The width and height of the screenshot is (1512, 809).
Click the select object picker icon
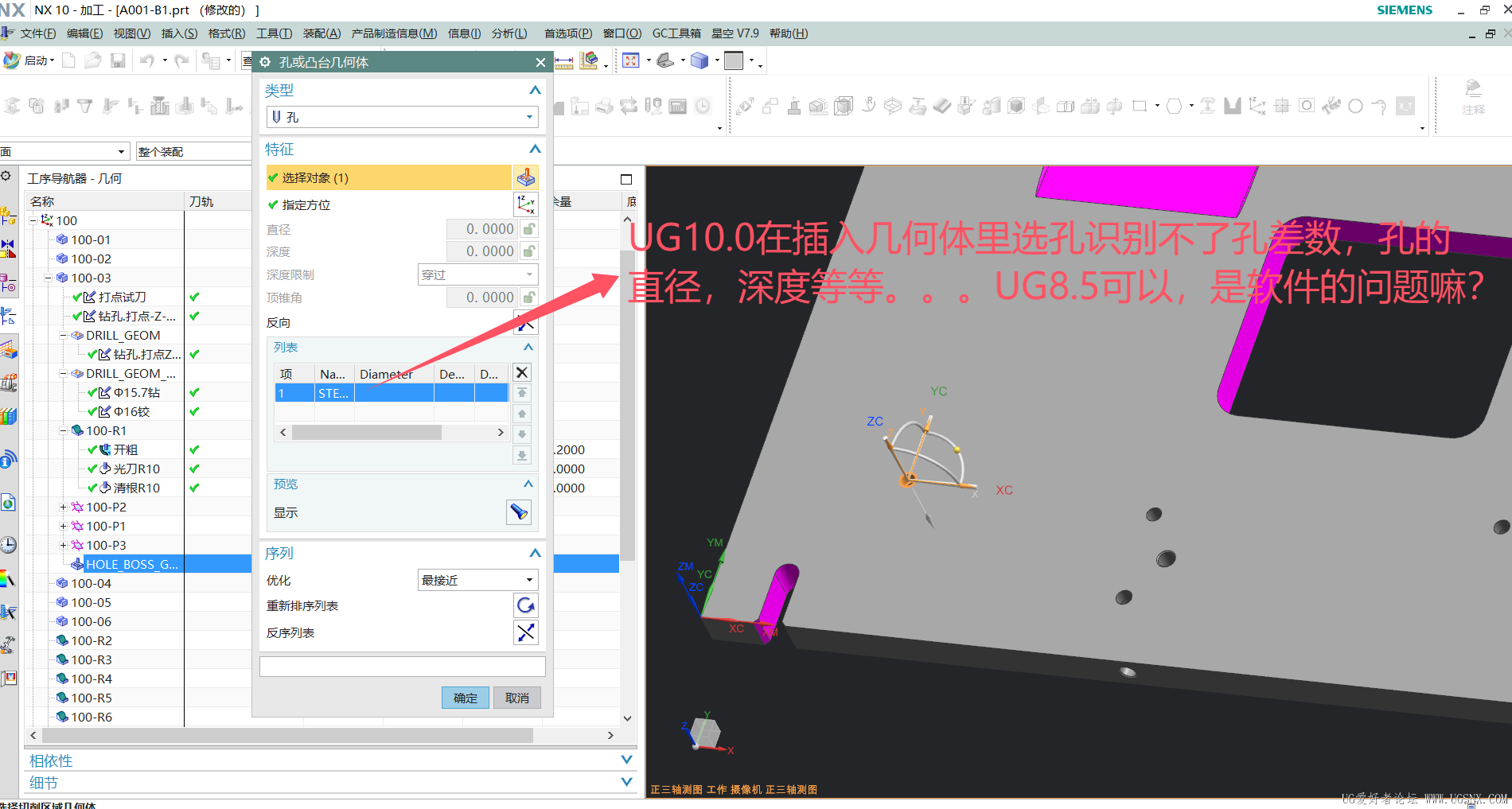526,177
